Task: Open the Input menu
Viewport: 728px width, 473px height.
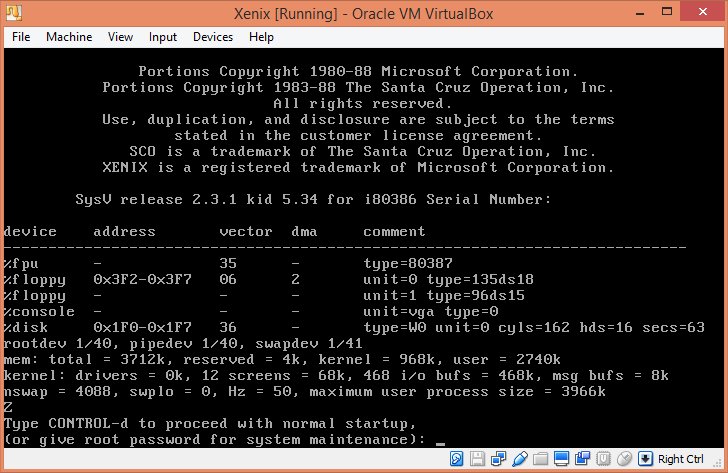Action: click(162, 37)
